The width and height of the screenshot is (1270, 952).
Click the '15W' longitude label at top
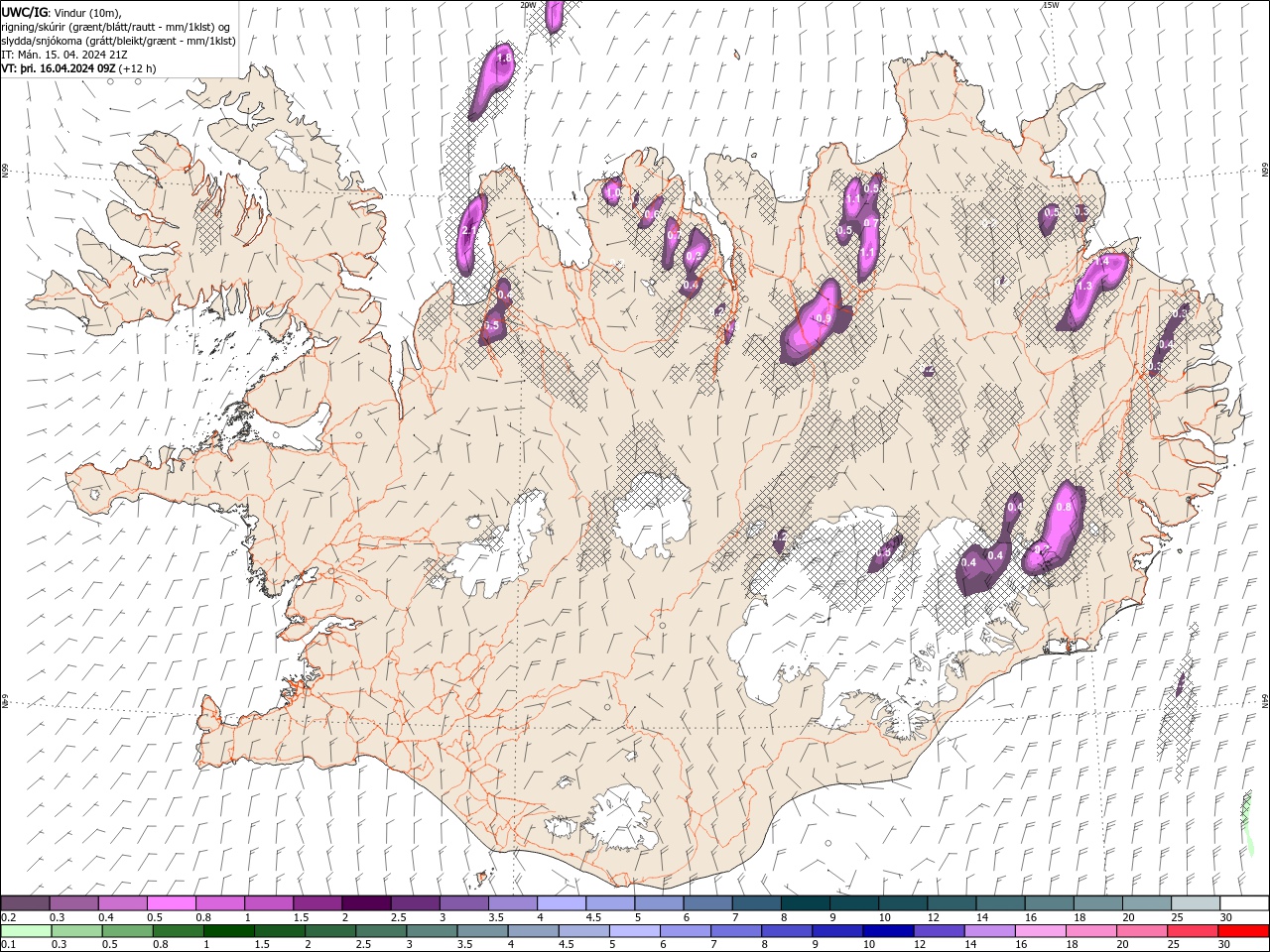[1051, 5]
